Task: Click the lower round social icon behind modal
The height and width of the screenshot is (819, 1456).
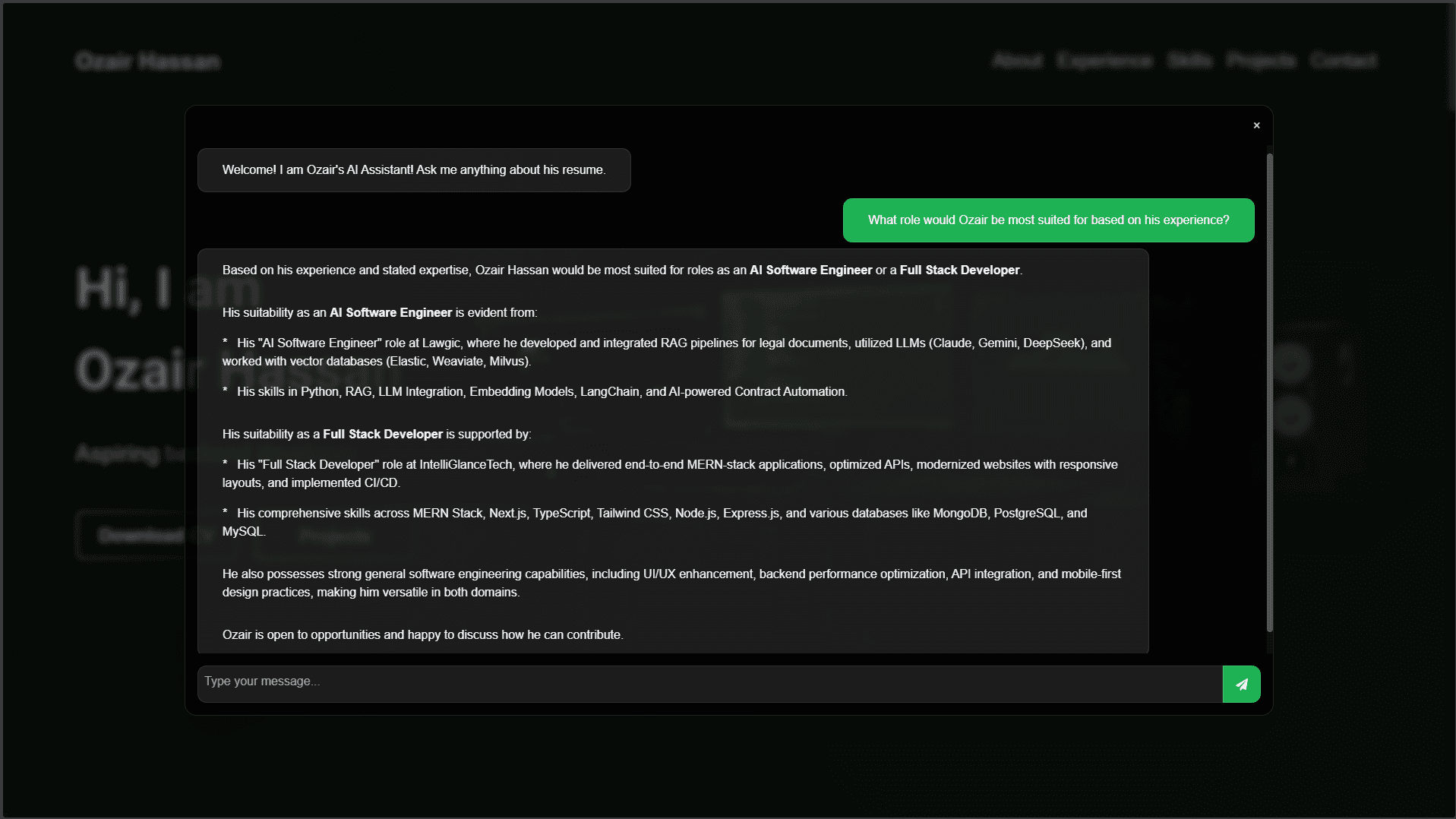Action: click(1291, 416)
